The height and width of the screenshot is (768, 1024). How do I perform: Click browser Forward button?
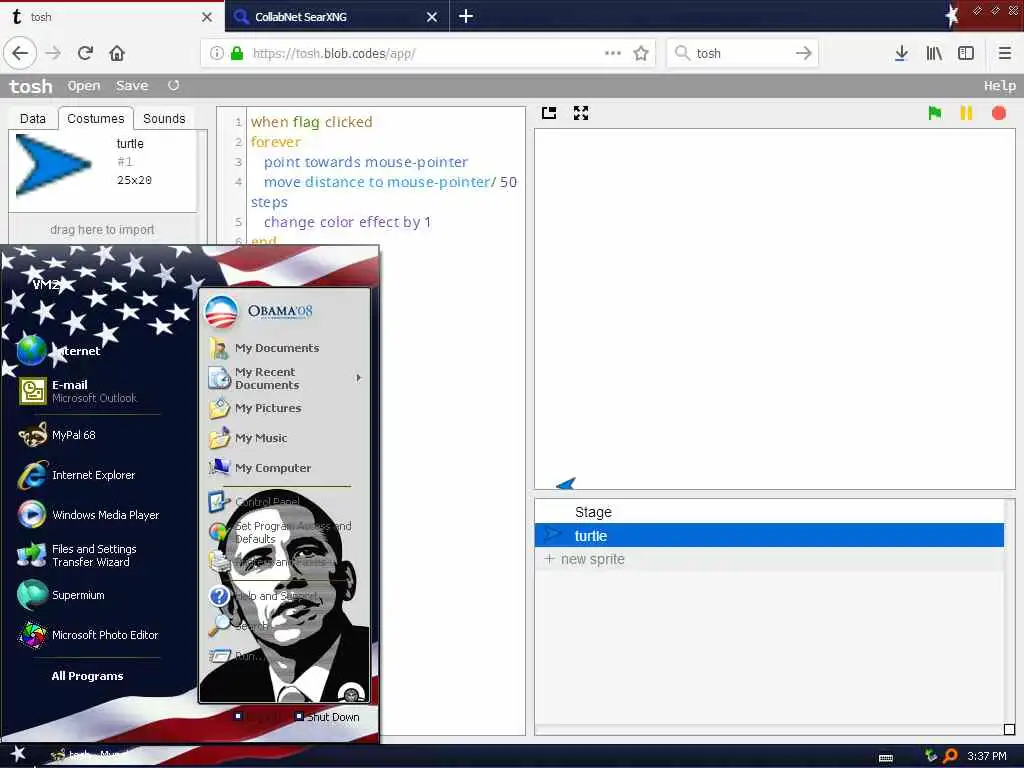(53, 53)
